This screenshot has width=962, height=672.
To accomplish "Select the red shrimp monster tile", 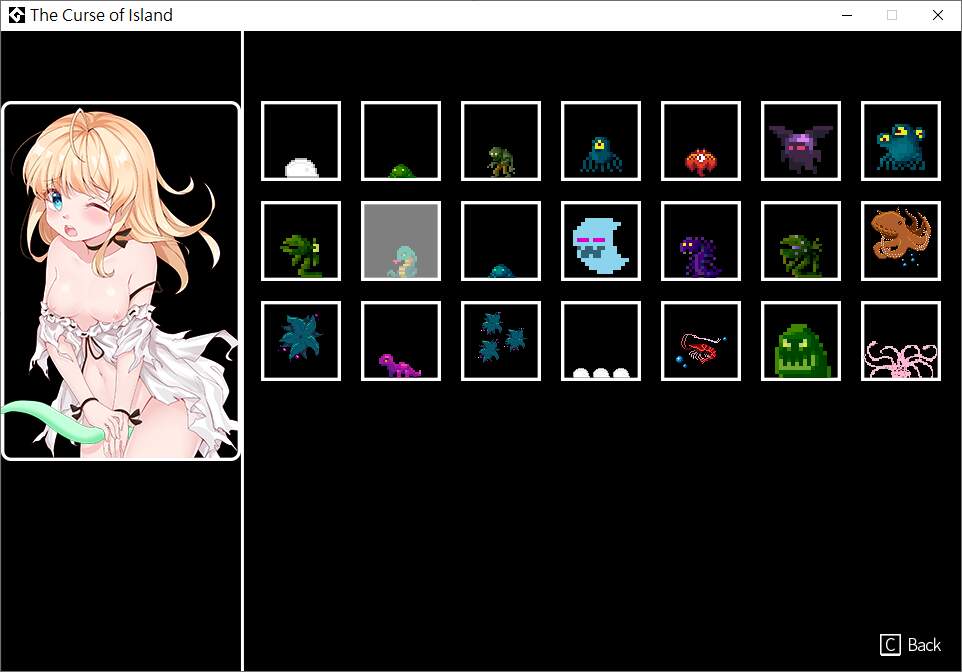I will coord(701,341).
